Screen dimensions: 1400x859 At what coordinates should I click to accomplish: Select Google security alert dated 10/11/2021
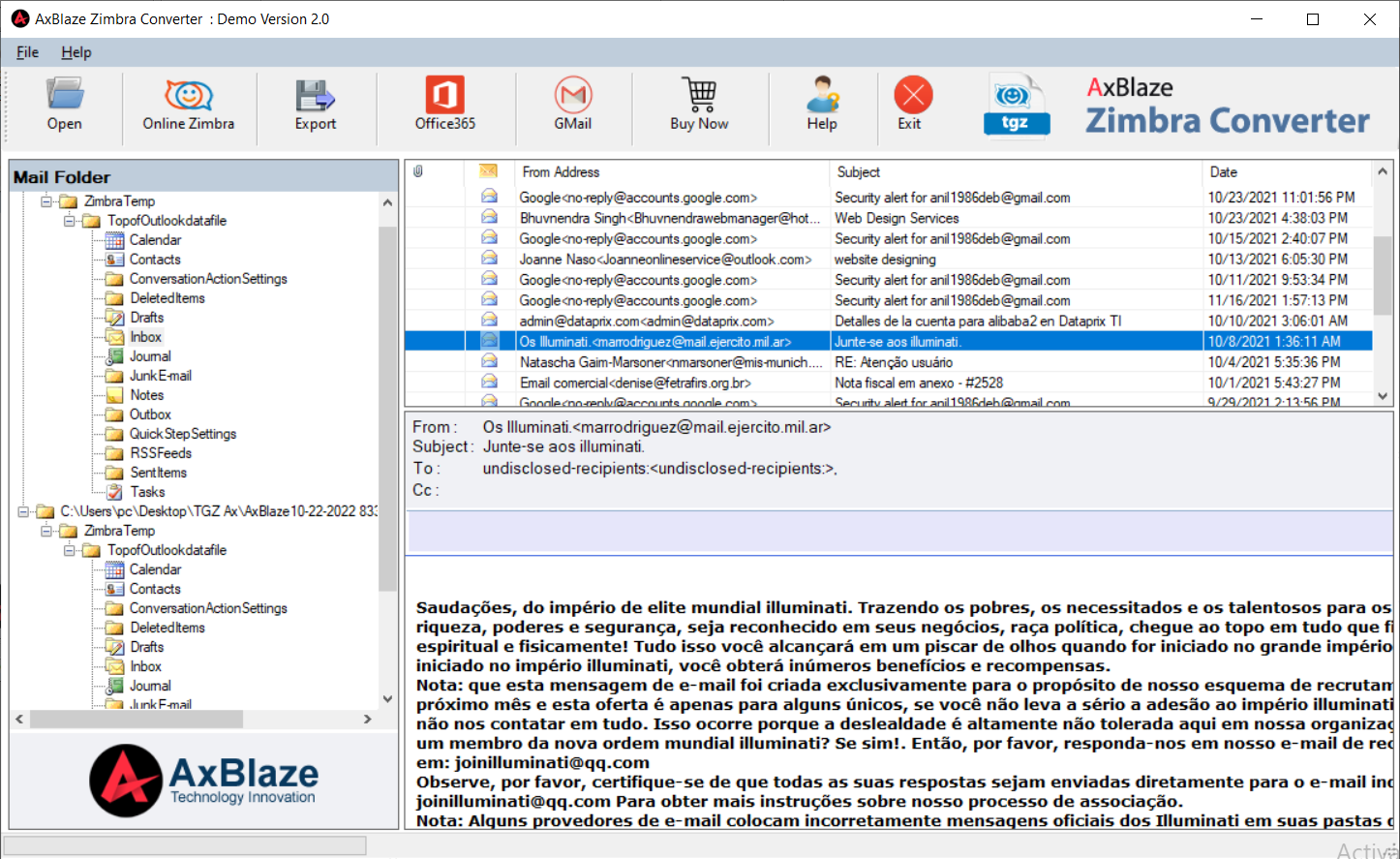click(888, 280)
